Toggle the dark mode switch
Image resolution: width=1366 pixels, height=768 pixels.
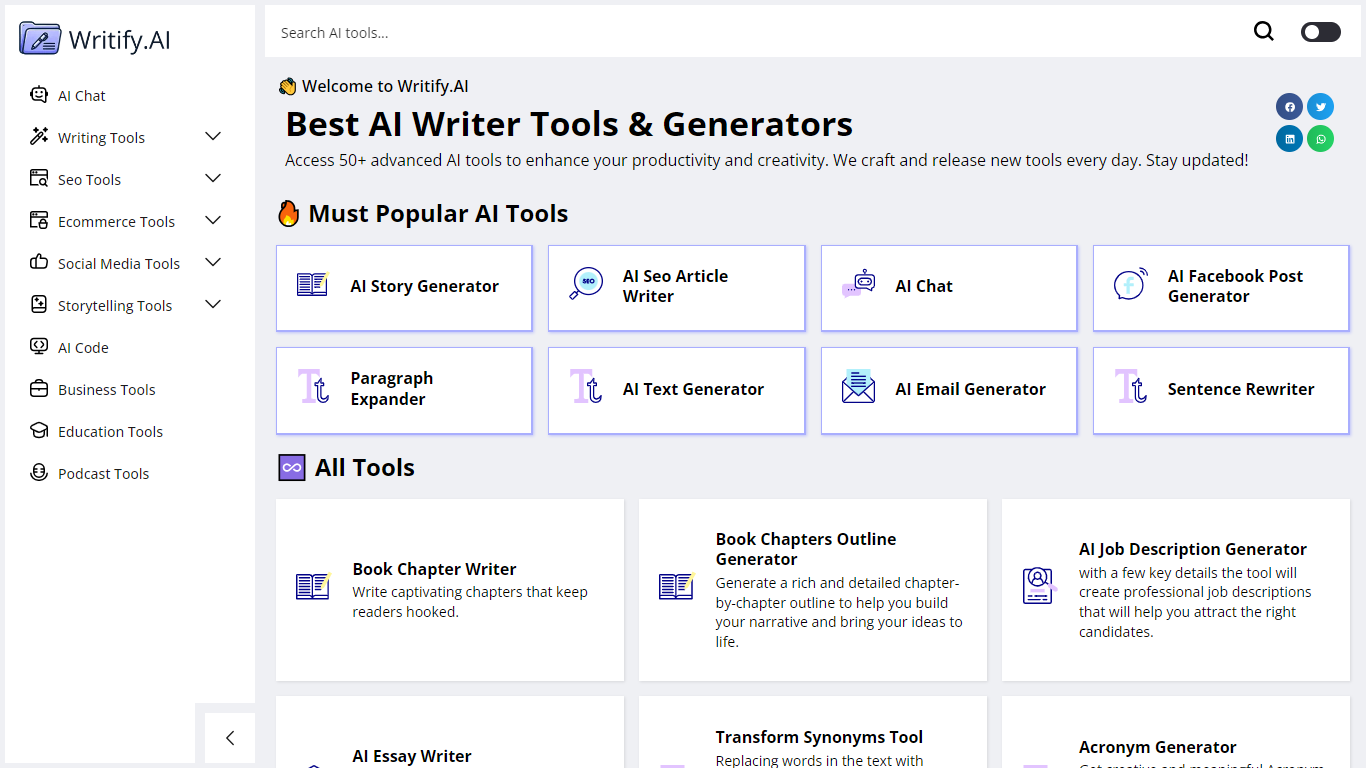tap(1321, 32)
